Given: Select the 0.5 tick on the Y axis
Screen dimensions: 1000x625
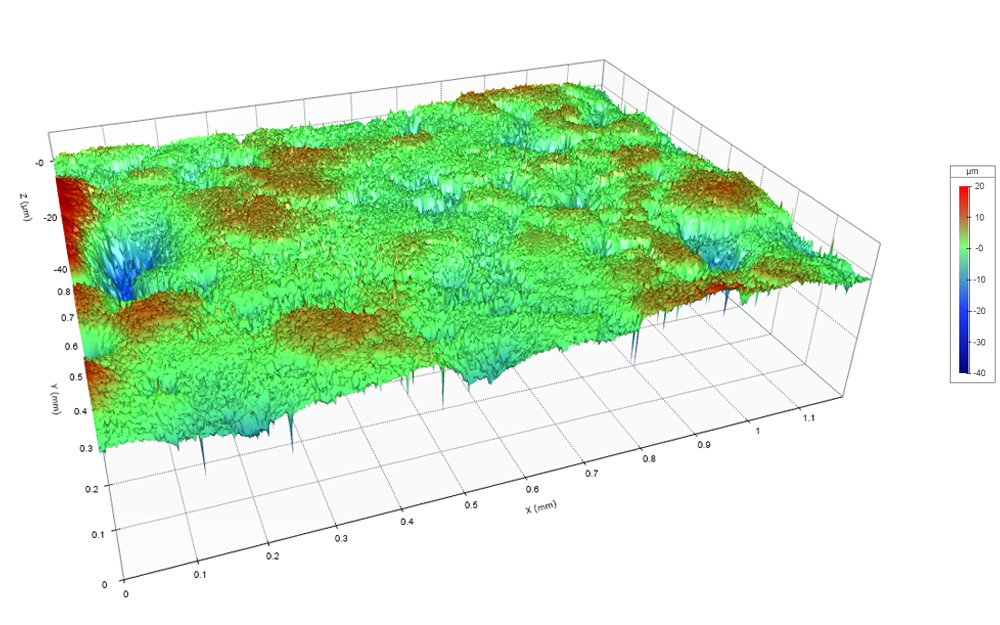Looking at the screenshot, I should (76, 377).
